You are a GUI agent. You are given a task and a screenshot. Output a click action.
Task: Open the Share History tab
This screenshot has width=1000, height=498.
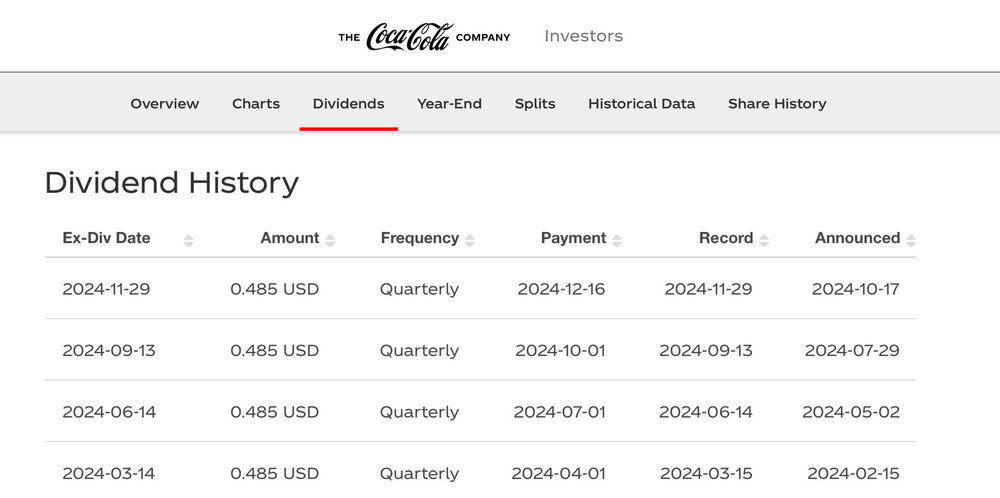(x=777, y=104)
